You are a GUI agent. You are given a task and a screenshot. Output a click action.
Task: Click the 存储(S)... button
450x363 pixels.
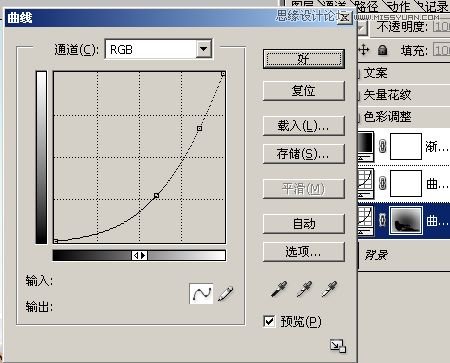pyautogui.click(x=303, y=154)
